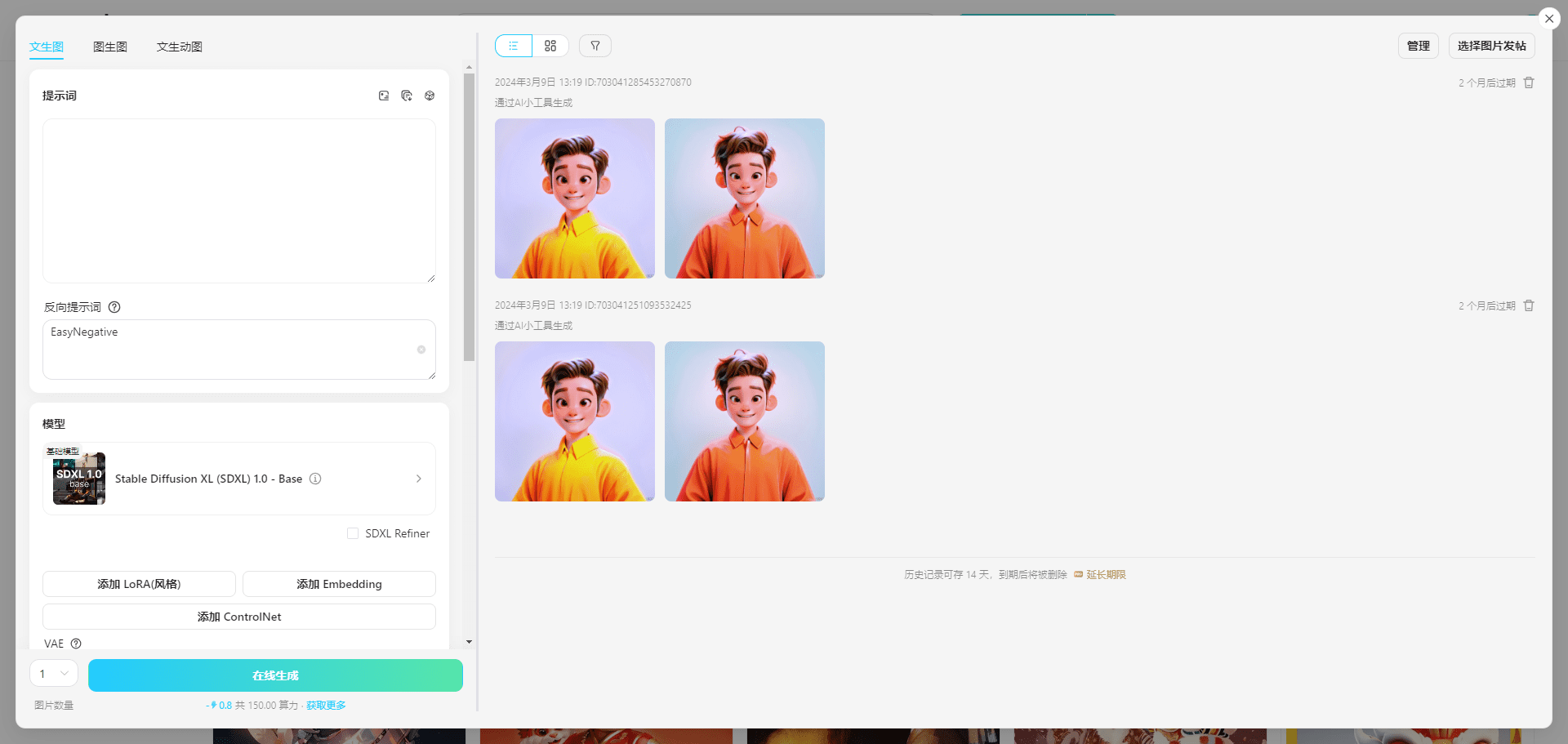Switch to the 图生图 tab
The height and width of the screenshot is (744, 1568).
point(110,47)
